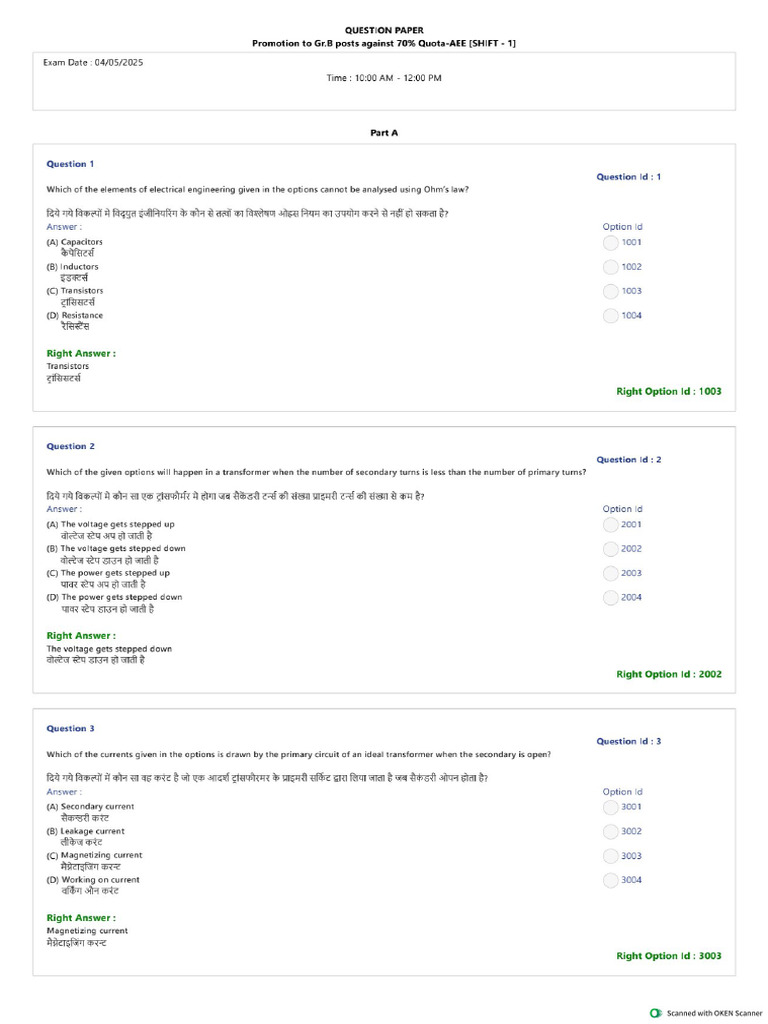768x1024 pixels.
Task: Select radio button for option 1001
Action: pos(611,243)
